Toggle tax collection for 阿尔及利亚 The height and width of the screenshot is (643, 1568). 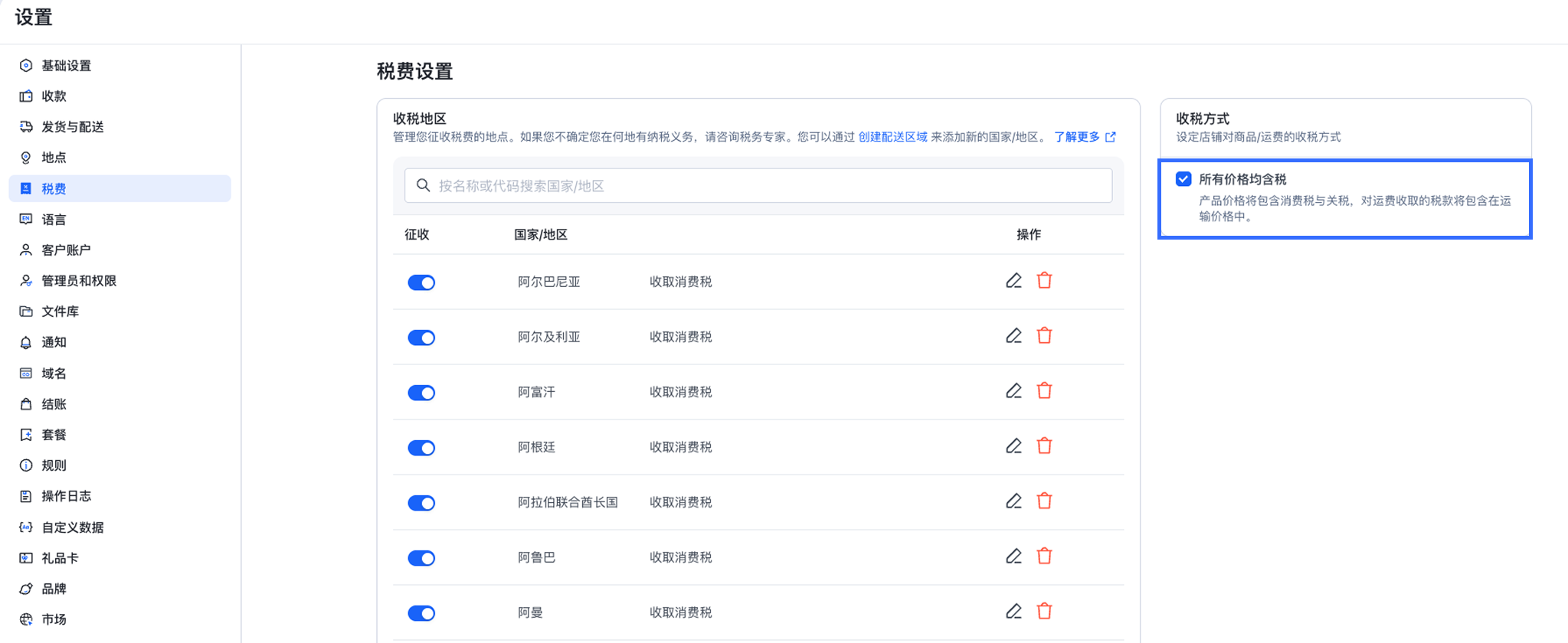coord(421,338)
